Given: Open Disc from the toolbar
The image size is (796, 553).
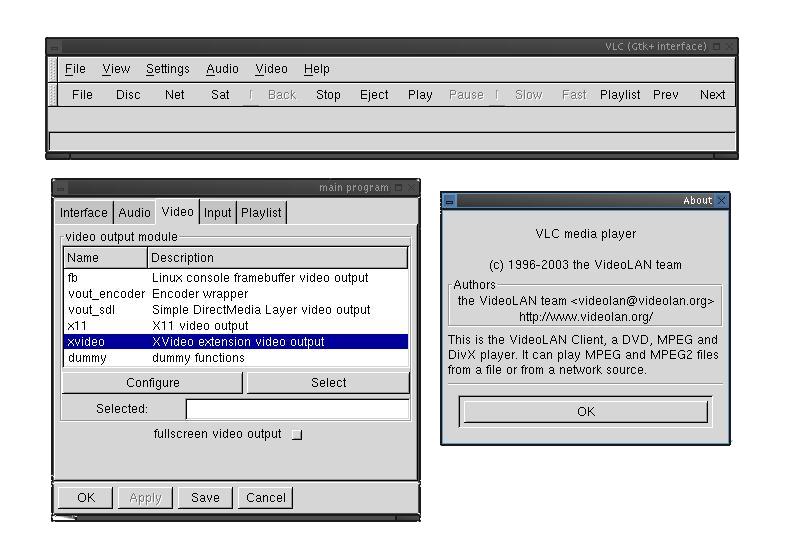Looking at the screenshot, I should tap(128, 95).
